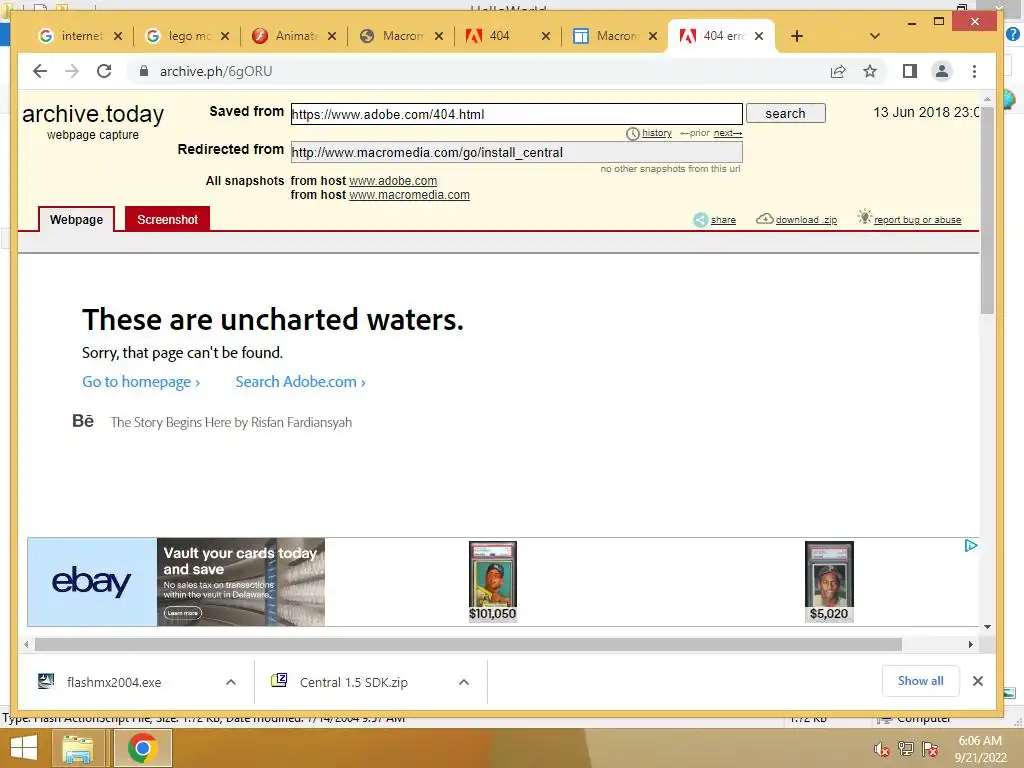Click the horizontal scrollbar of the page
Image resolution: width=1024 pixels, height=768 pixels.
[x=468, y=645]
